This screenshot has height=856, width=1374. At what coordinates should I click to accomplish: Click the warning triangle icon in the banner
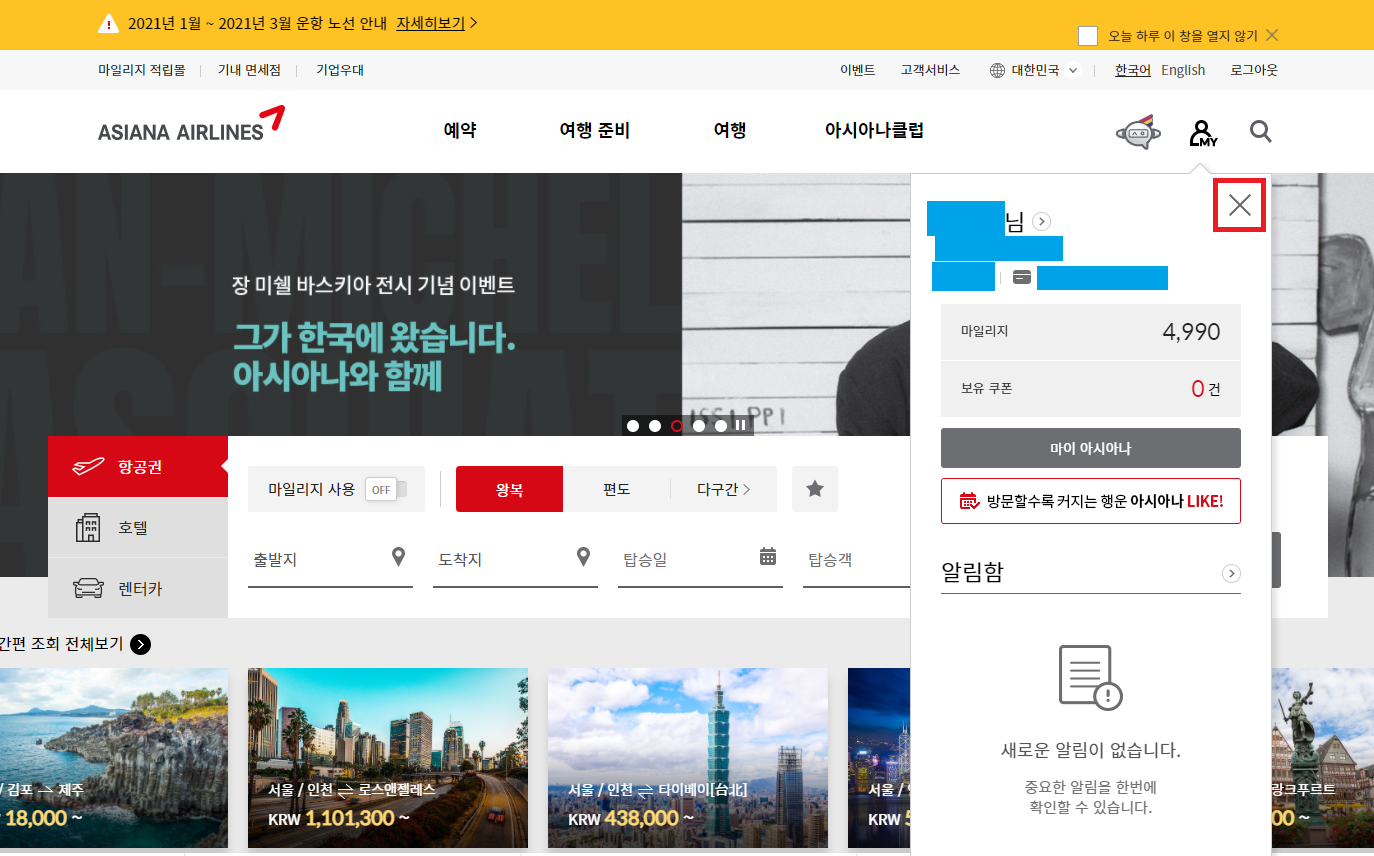pos(108,23)
